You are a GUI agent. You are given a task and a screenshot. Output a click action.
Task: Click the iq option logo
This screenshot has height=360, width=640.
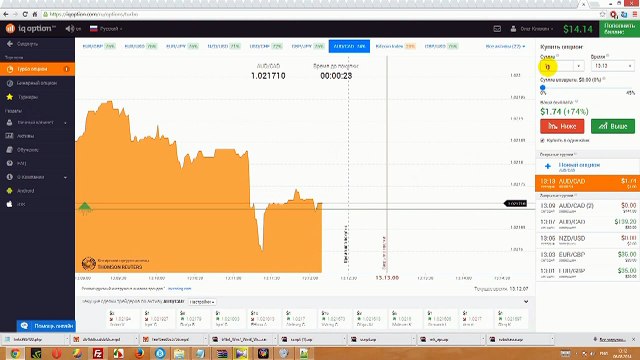(x=31, y=29)
